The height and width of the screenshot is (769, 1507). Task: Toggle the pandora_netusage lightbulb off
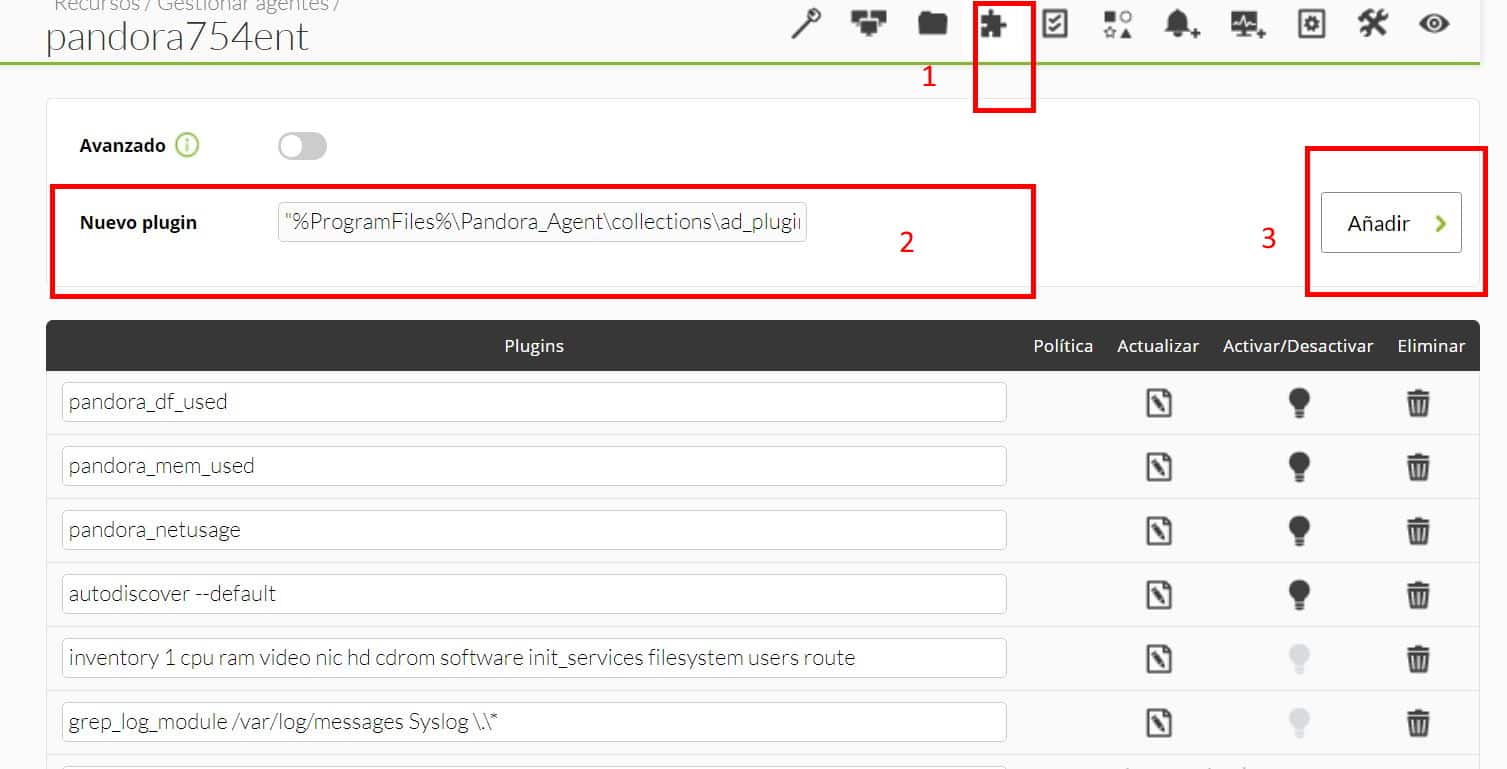(1298, 531)
